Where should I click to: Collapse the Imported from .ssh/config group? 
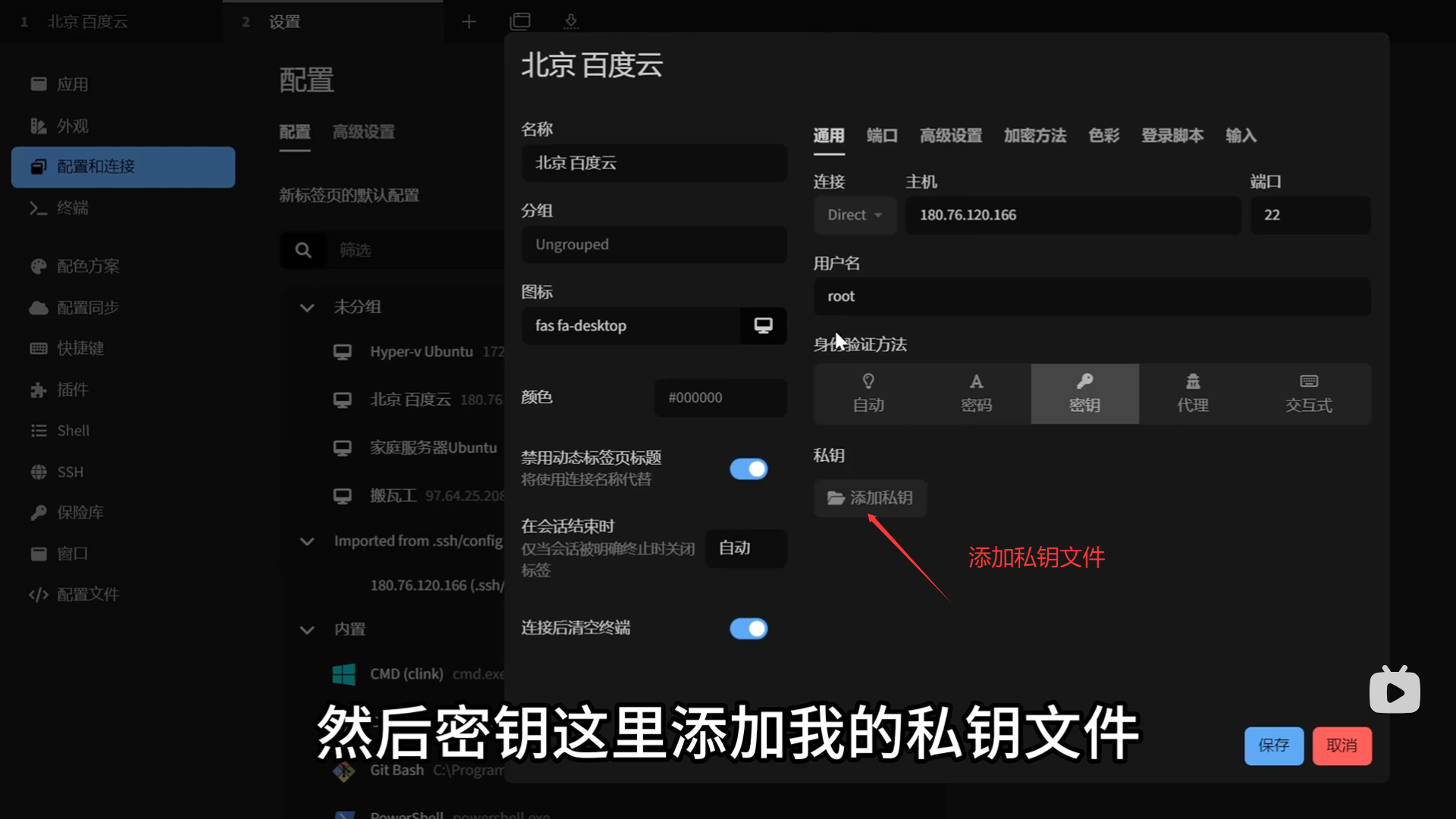coord(307,541)
